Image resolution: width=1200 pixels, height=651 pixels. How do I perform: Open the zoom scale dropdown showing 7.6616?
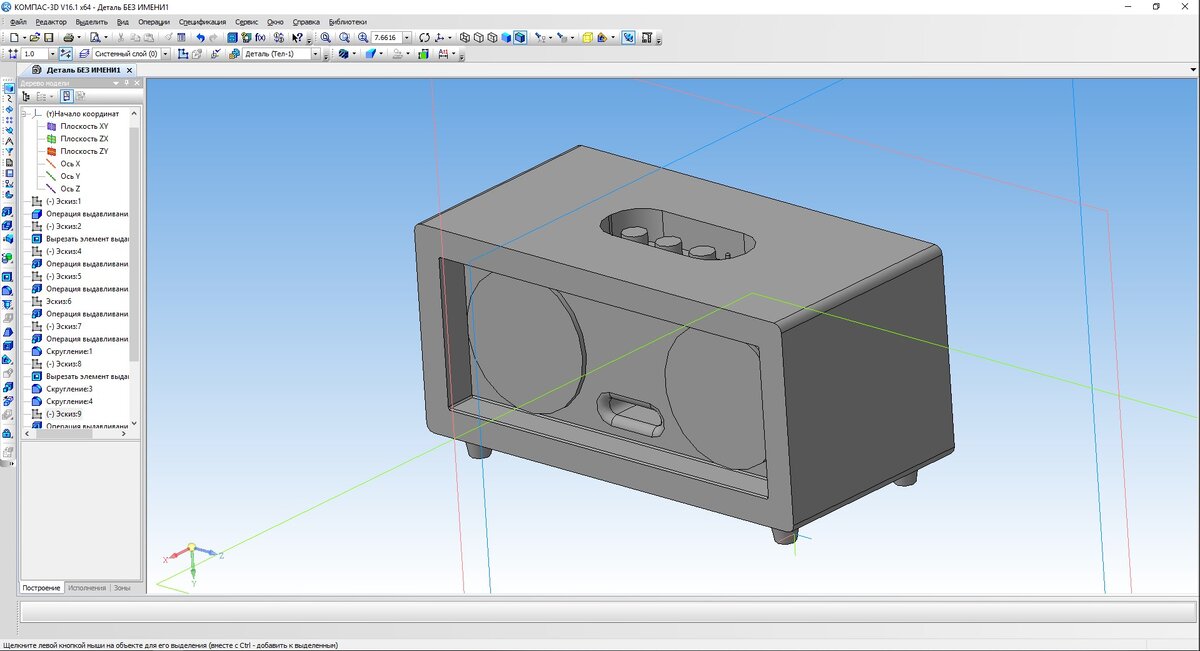click(407, 37)
